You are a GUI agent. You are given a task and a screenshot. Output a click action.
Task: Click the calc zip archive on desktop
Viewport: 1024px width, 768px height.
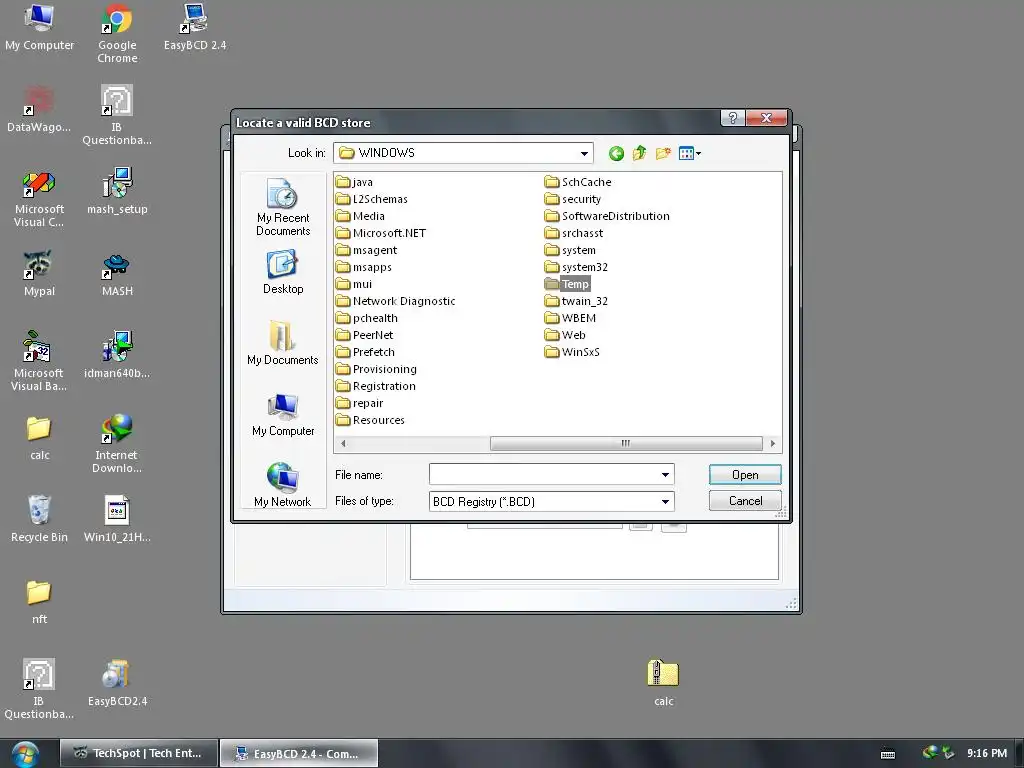(x=663, y=683)
